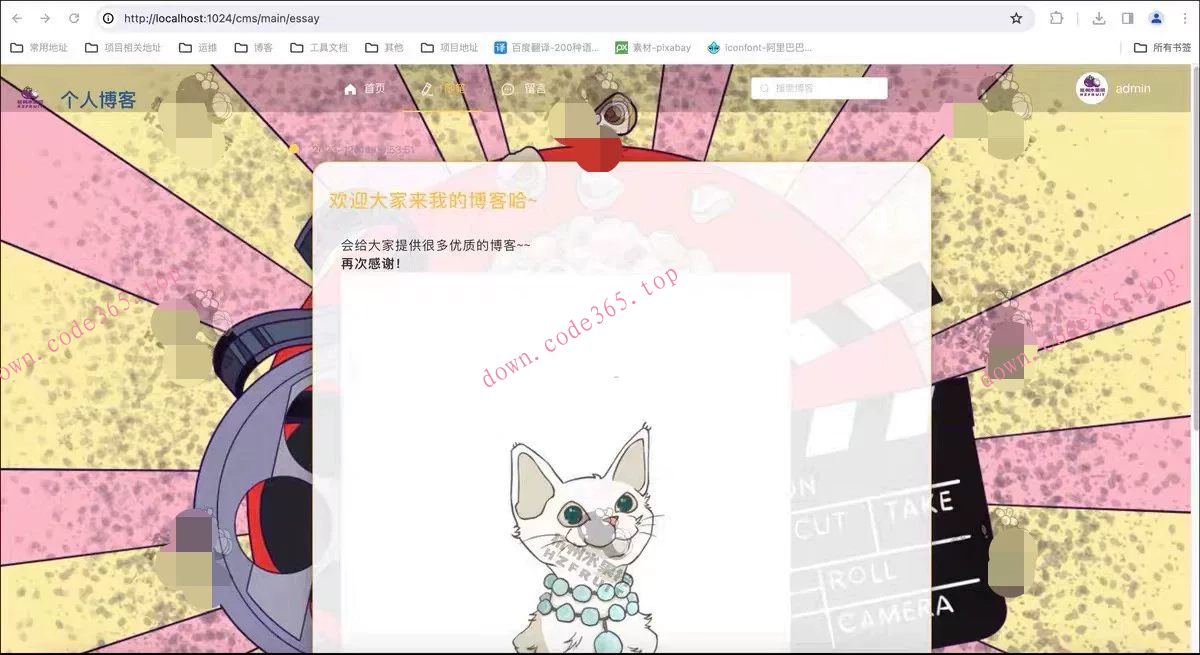Click the pencil icon next to 博客 tab
The width and height of the screenshot is (1200, 655).
pyautogui.click(x=427, y=88)
